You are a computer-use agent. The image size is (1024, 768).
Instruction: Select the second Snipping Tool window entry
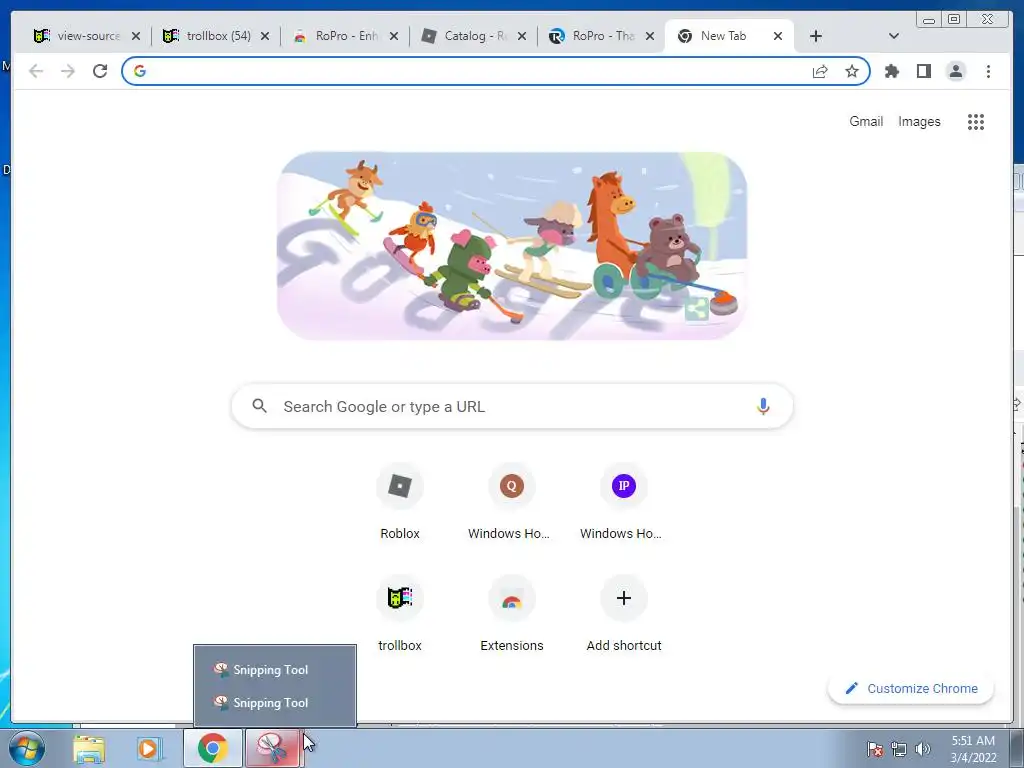pos(275,703)
